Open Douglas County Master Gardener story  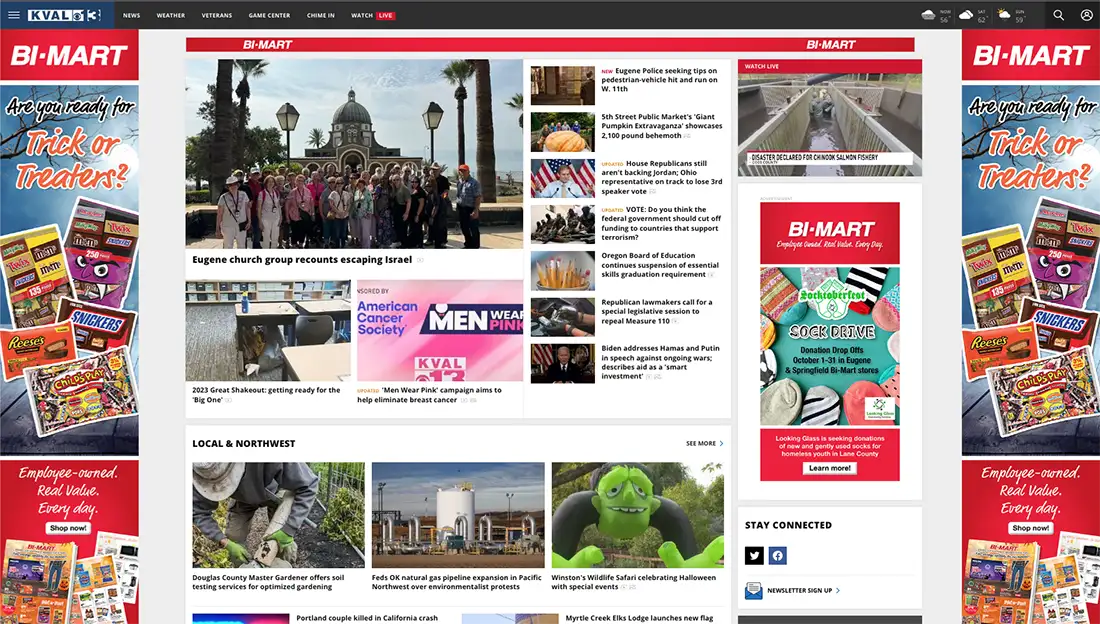pyautogui.click(x=269, y=582)
